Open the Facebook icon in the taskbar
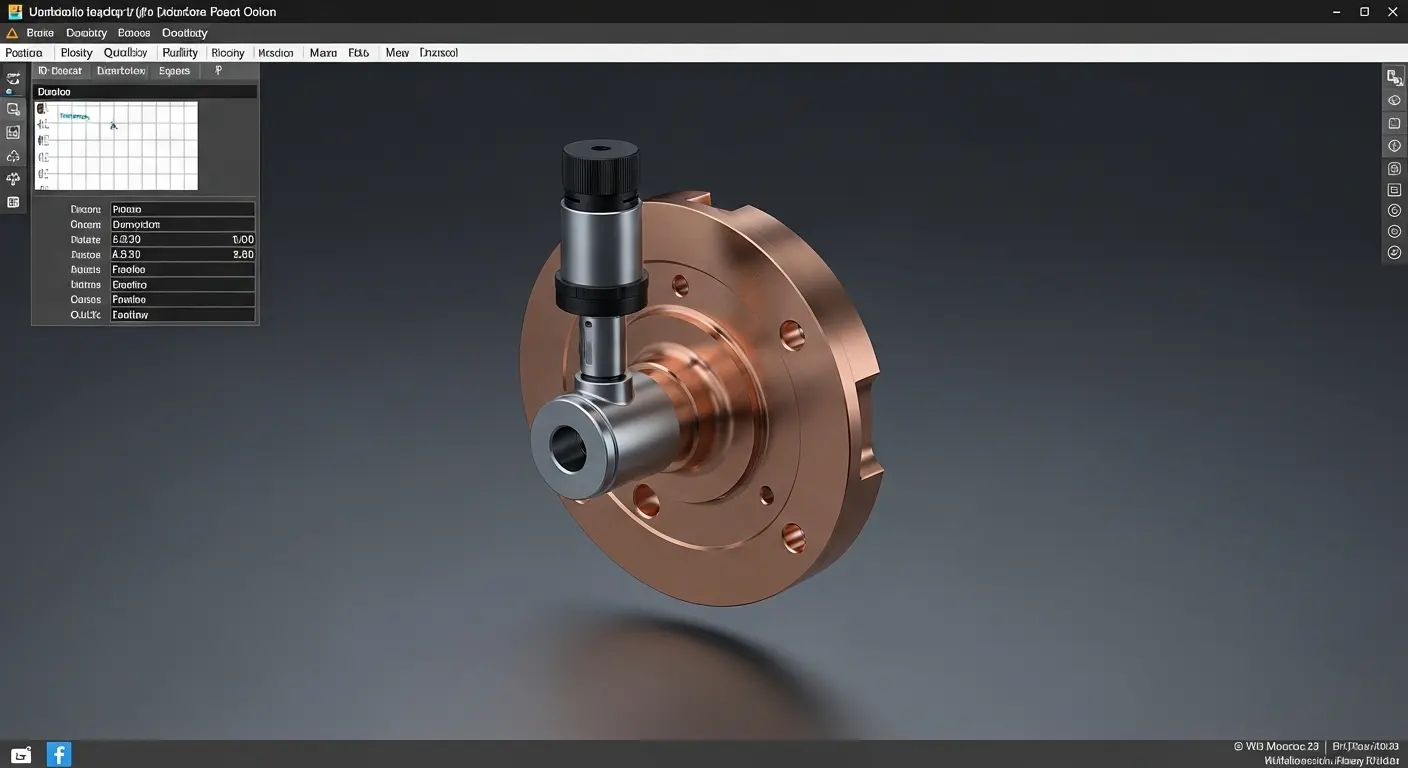Image resolution: width=1408 pixels, height=768 pixels. (59, 754)
